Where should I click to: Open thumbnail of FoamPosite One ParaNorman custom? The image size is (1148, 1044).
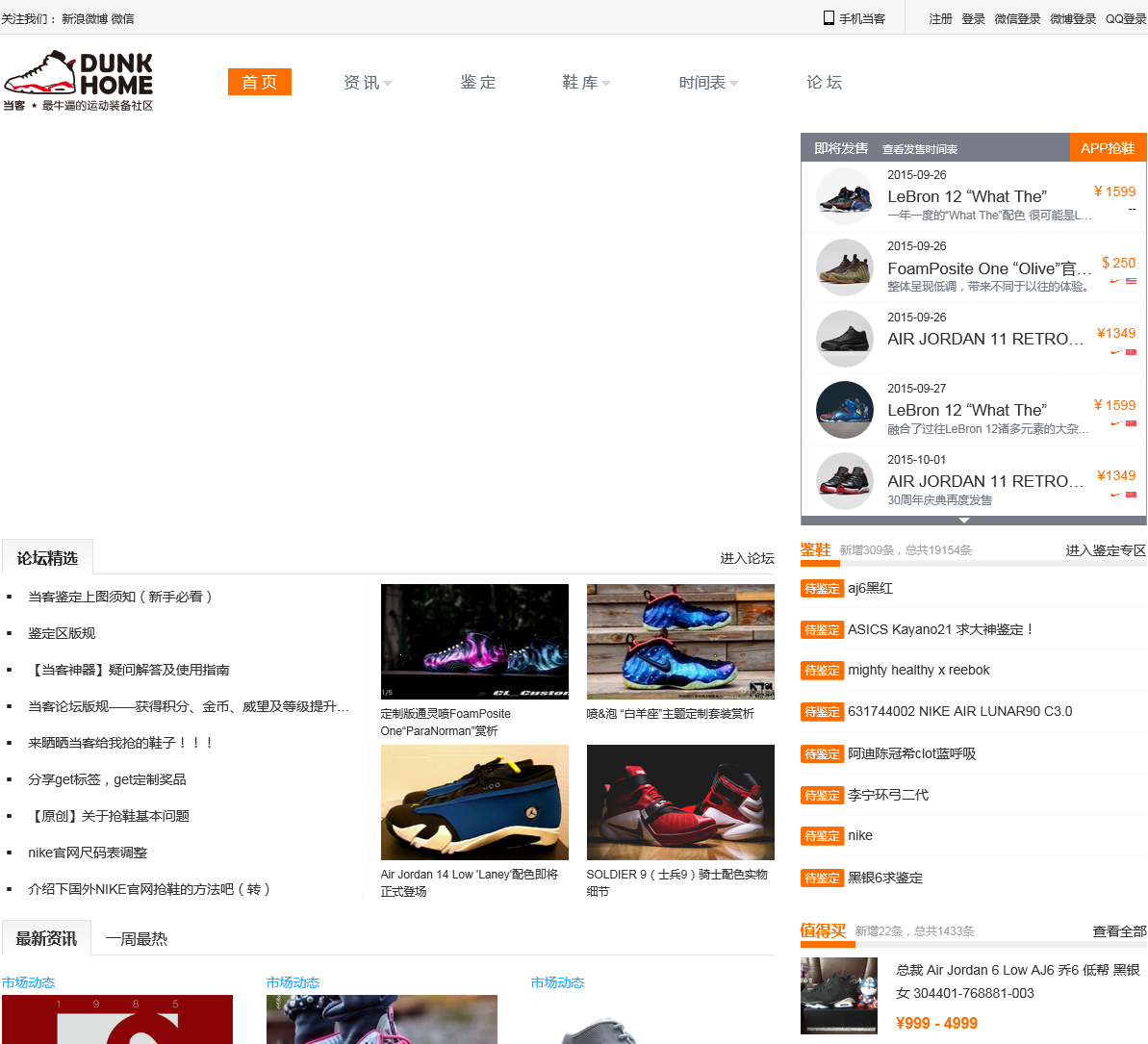[474, 642]
